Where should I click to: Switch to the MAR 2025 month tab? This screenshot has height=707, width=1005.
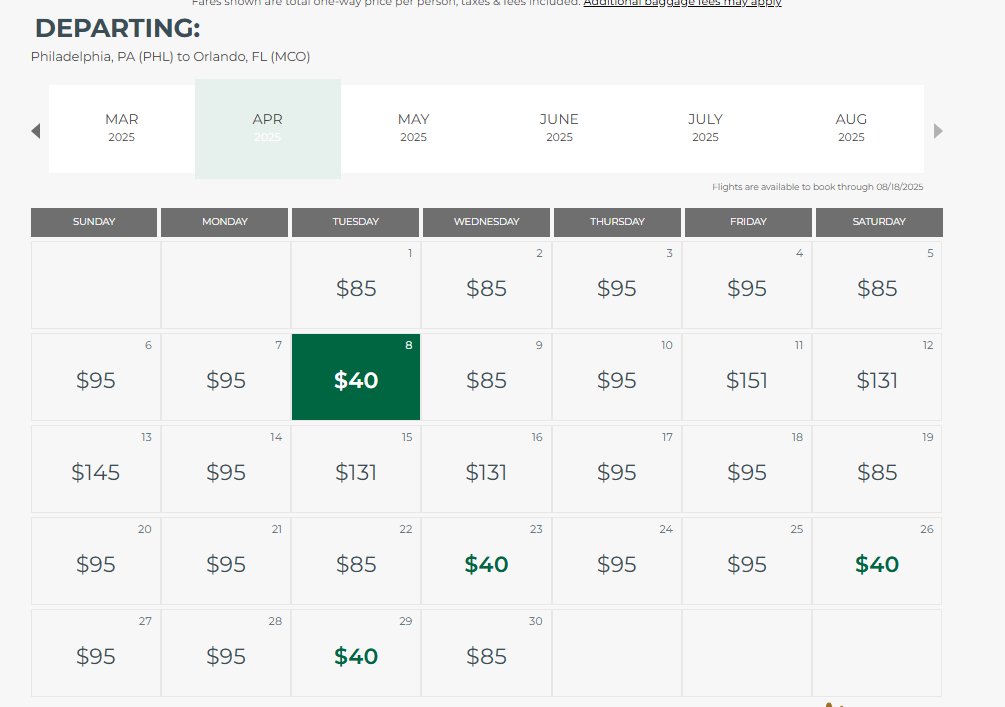click(121, 128)
